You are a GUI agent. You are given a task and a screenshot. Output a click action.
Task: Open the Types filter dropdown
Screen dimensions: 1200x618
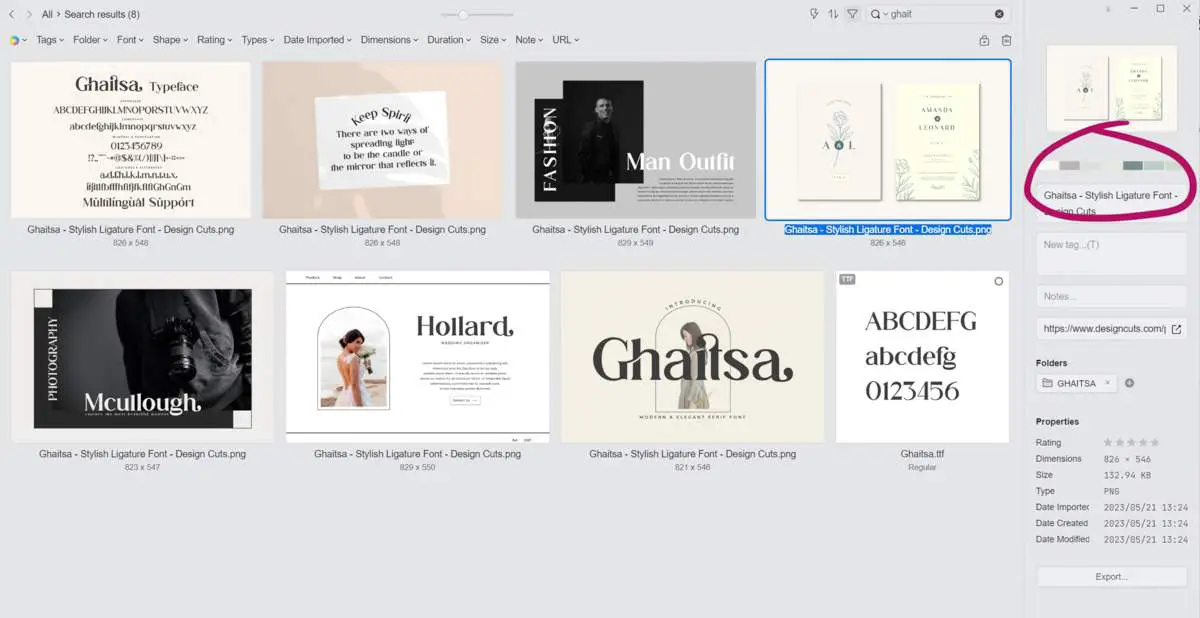(258, 40)
